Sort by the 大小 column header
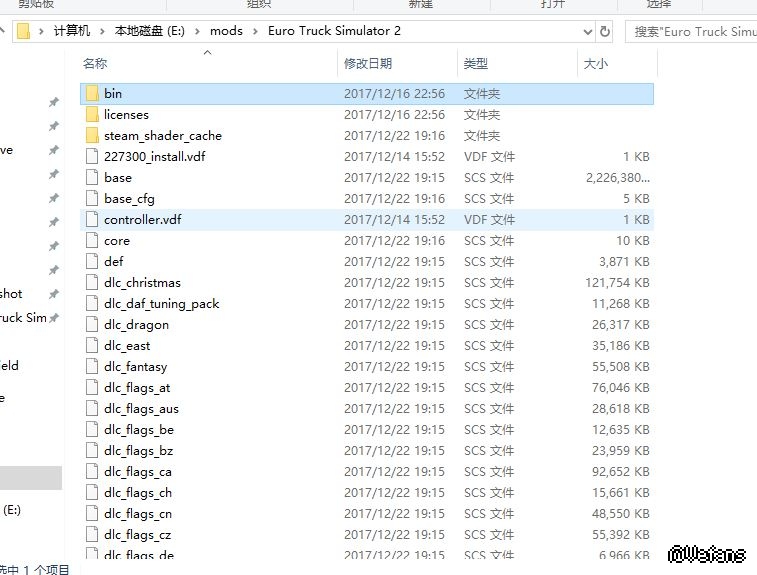The image size is (757, 575). pos(595,64)
